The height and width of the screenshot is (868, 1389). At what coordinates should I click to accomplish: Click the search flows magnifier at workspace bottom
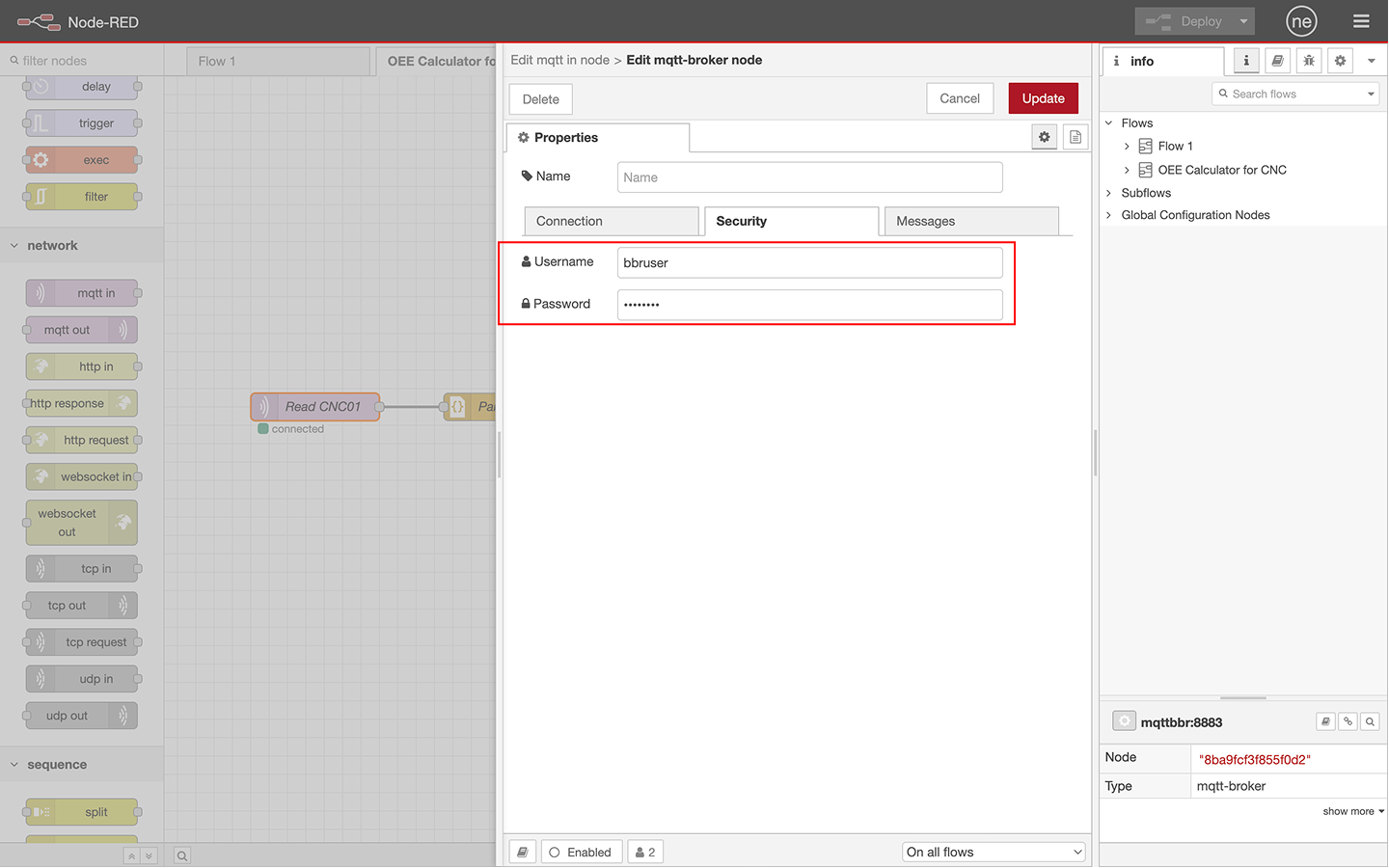182,855
